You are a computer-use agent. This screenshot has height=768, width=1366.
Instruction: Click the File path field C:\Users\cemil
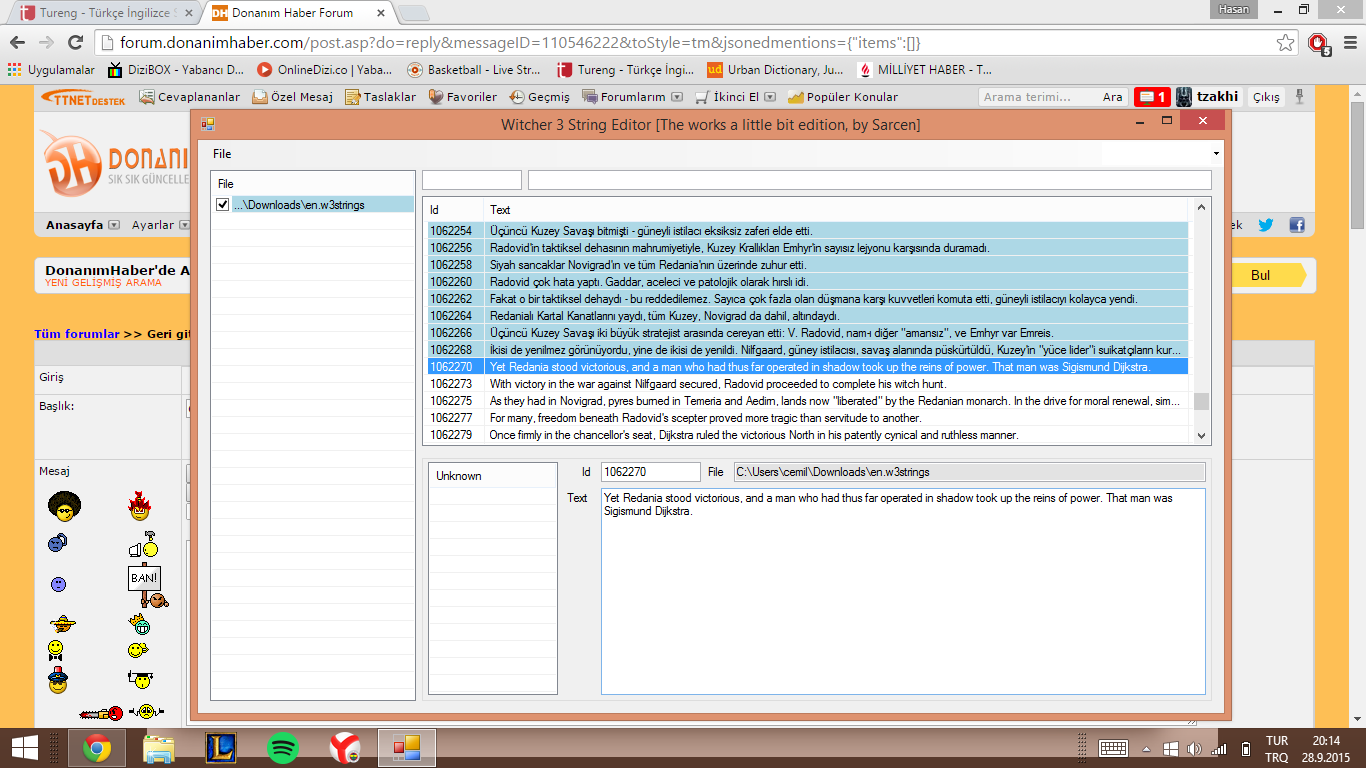coord(969,472)
